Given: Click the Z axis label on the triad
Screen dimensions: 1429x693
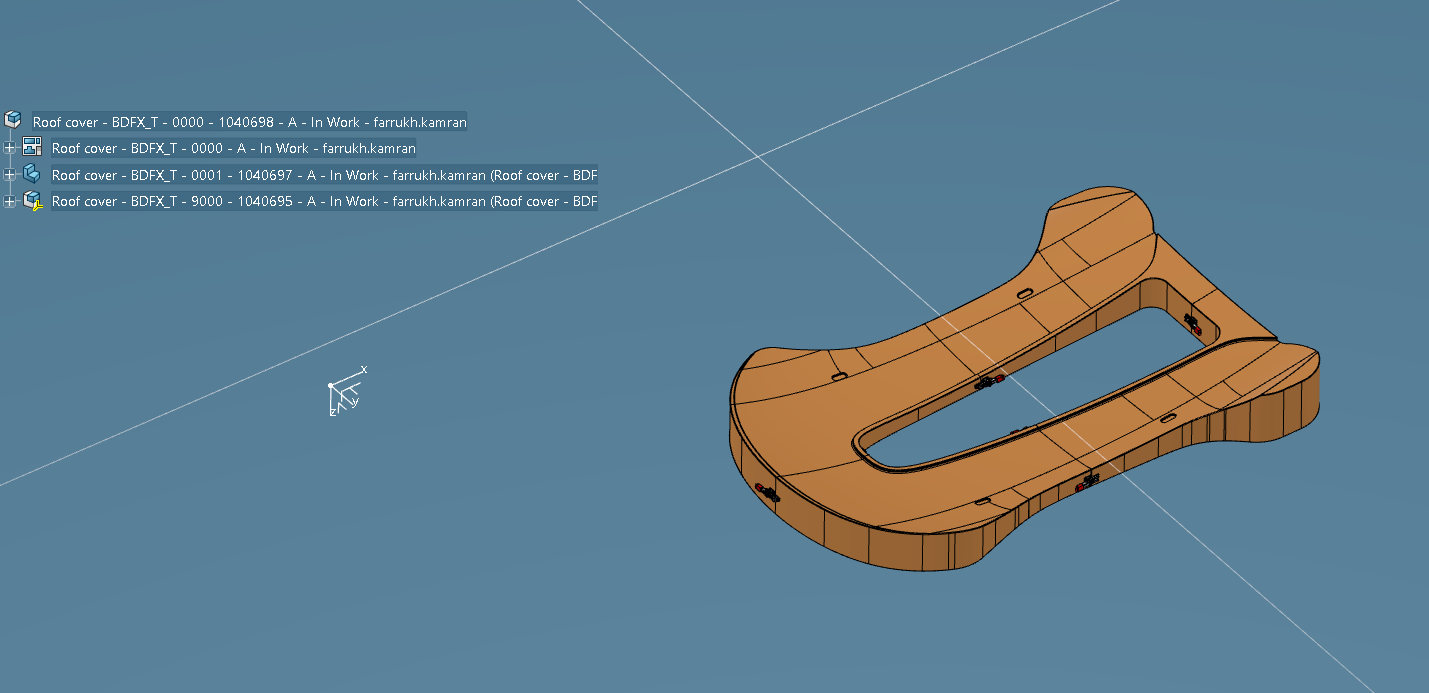Looking at the screenshot, I should [332, 412].
